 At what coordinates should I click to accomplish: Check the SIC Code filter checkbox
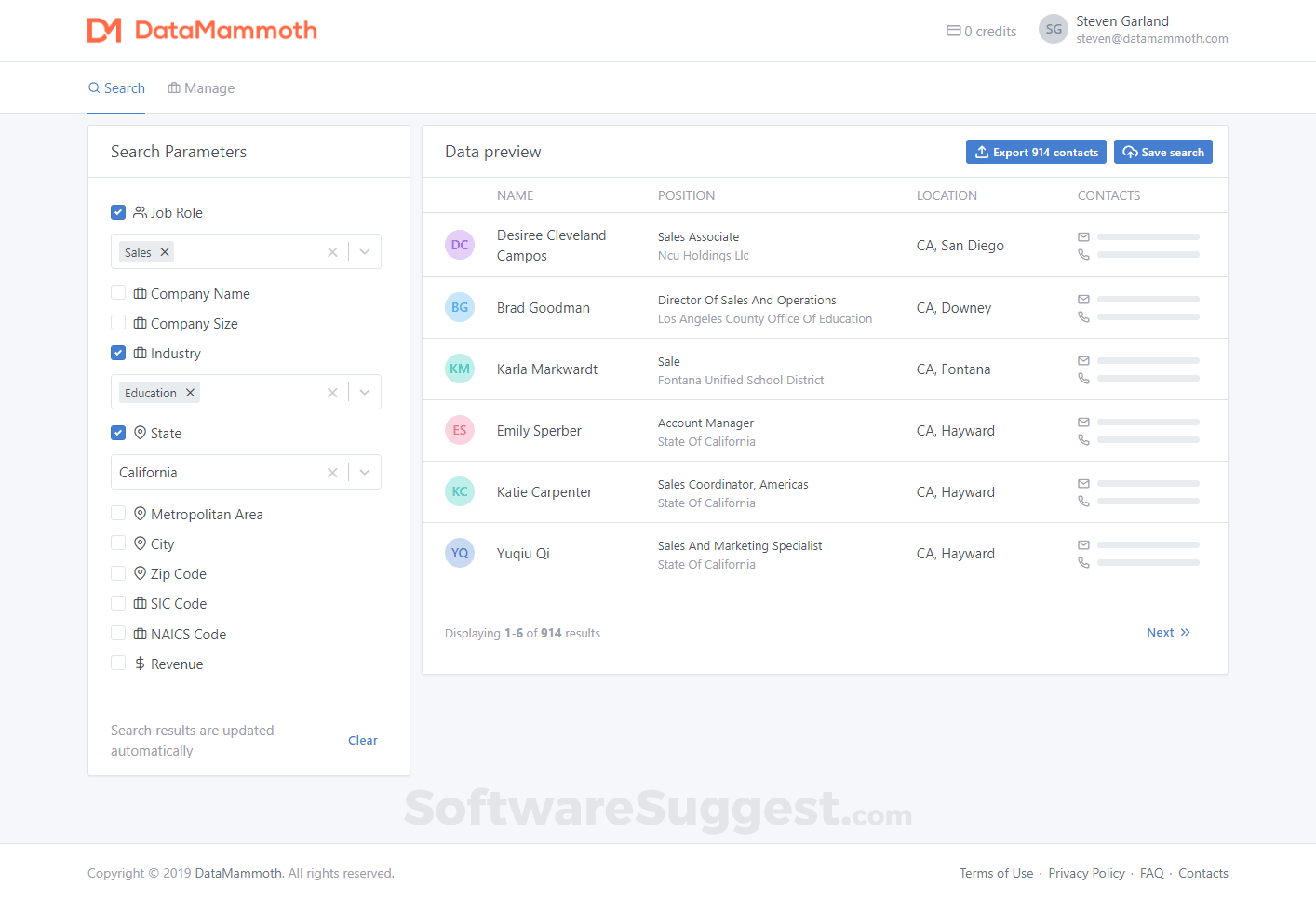(118, 603)
